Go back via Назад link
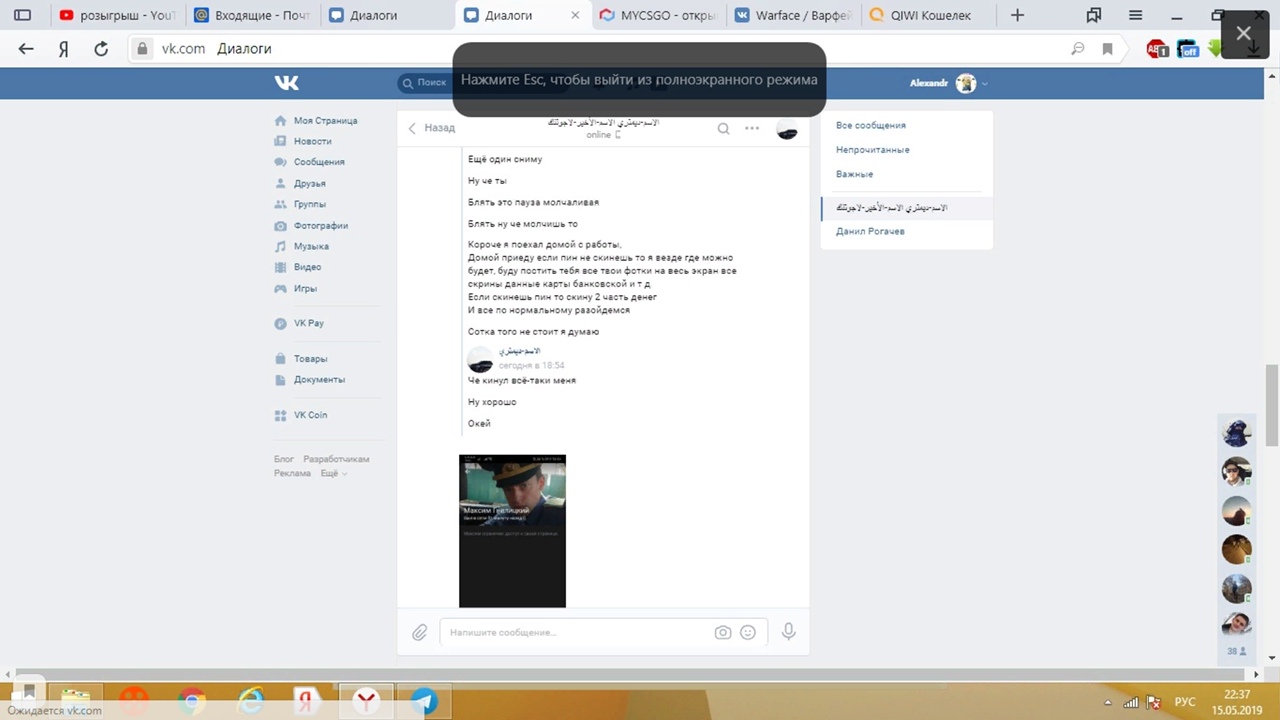The image size is (1280, 720). (431, 128)
